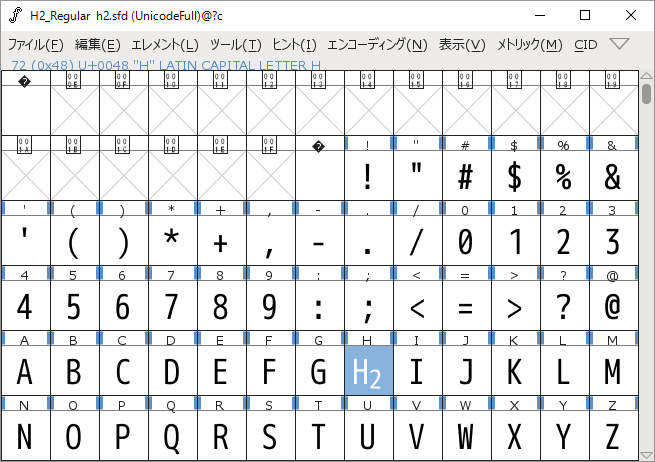Select the dollar sign glyph cell
This screenshot has width=655, height=462.
click(516, 175)
